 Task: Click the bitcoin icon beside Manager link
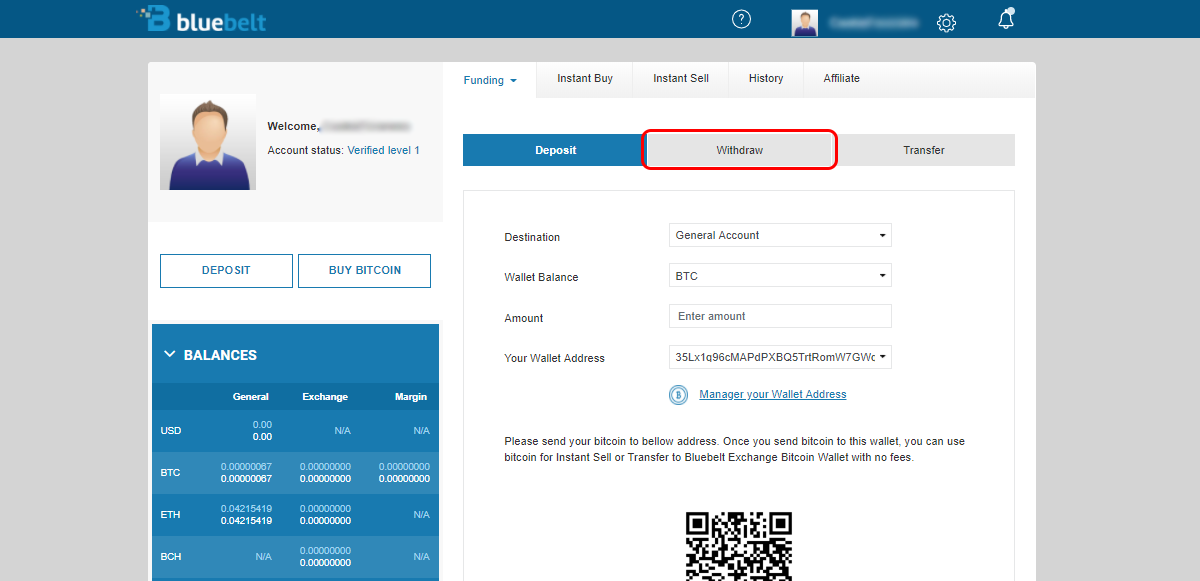pos(679,395)
